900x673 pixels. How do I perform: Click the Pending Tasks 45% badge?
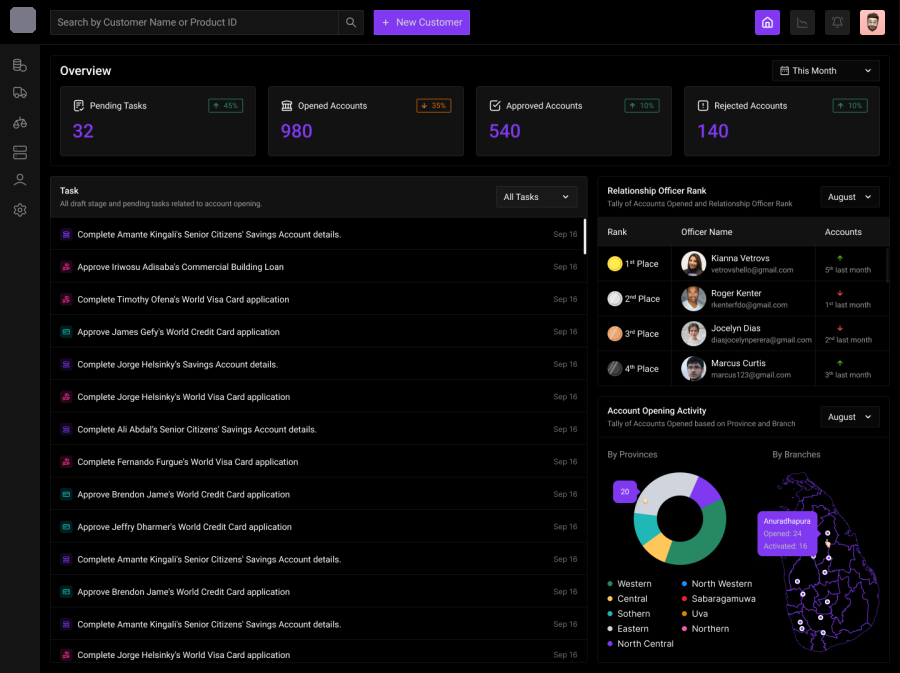click(x=226, y=106)
